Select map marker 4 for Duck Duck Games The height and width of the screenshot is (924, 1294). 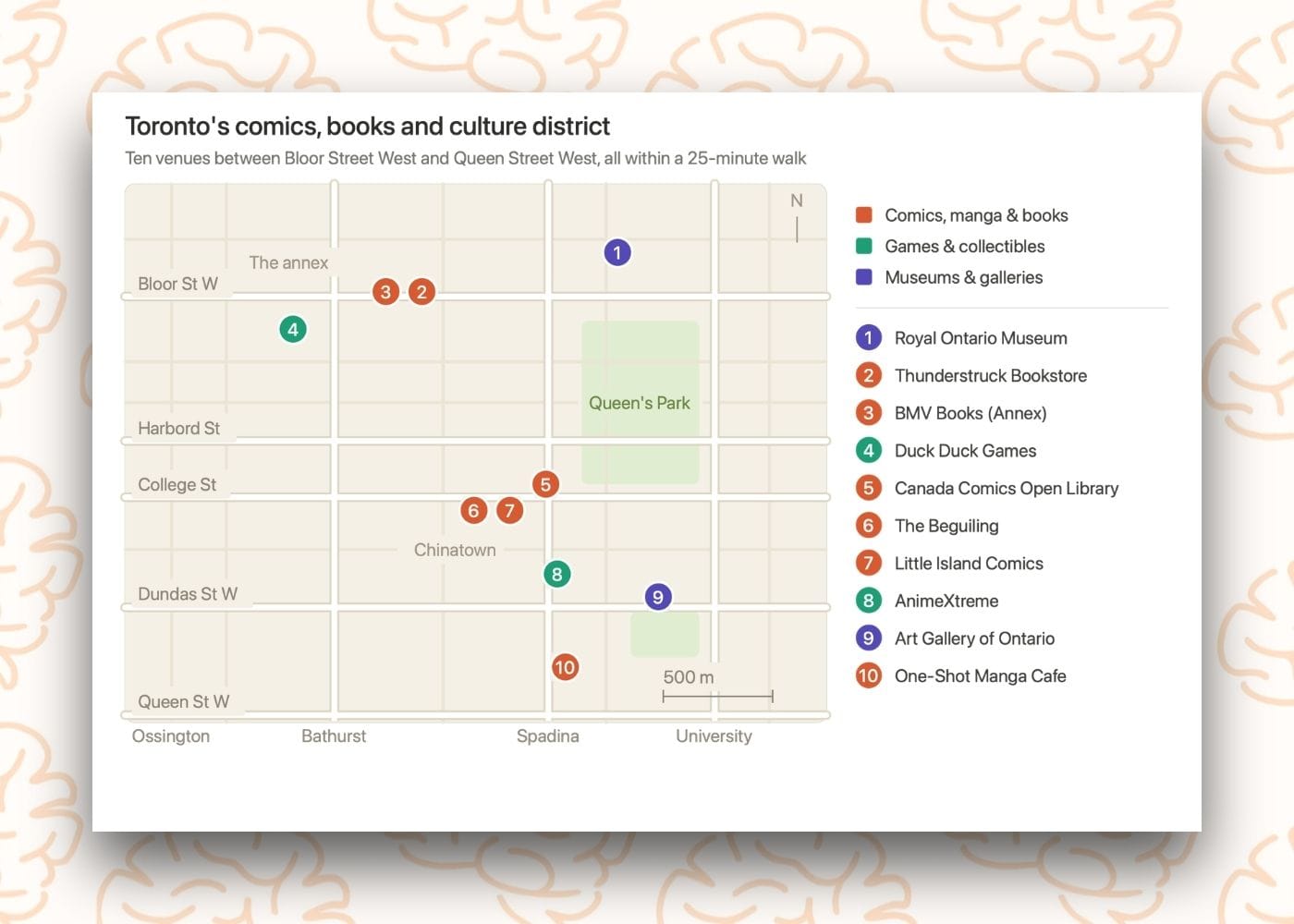[293, 329]
